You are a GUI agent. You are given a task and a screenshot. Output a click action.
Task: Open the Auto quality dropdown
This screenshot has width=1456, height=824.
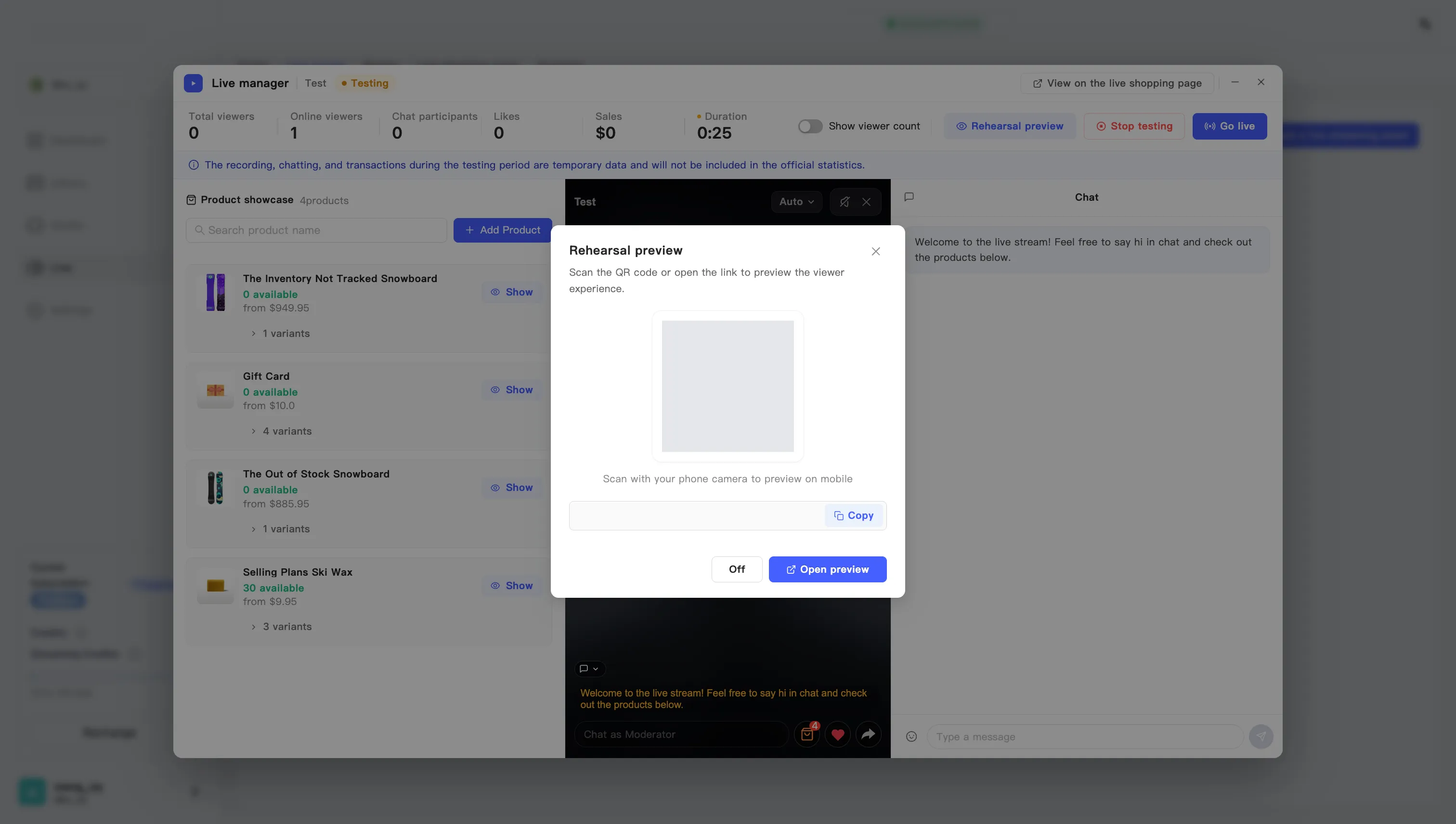tap(796, 202)
